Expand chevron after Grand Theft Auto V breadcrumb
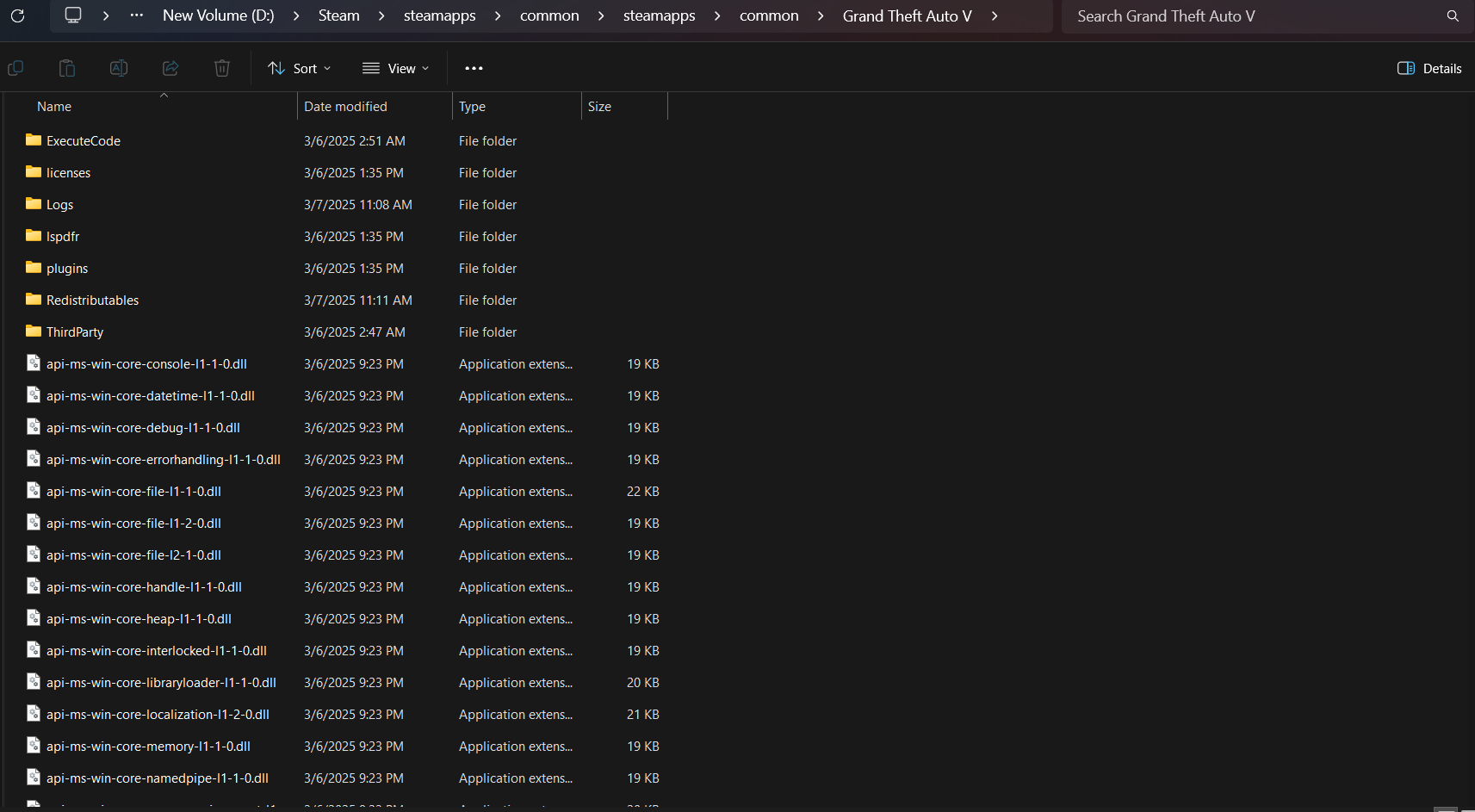Screen dimensions: 1475x812 (995, 16)
